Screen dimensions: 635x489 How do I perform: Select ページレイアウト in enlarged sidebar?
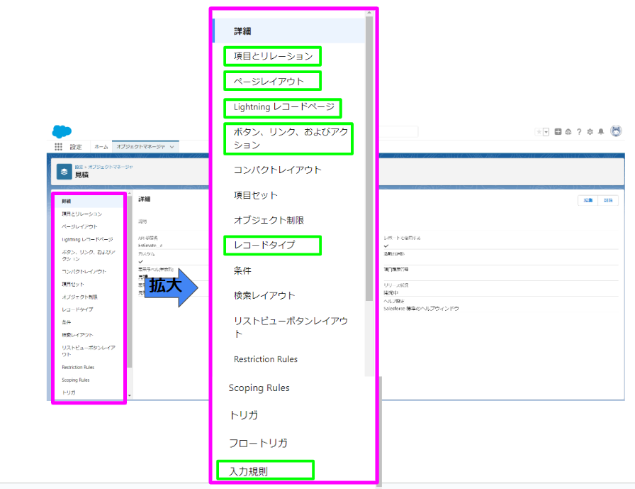pos(270,80)
